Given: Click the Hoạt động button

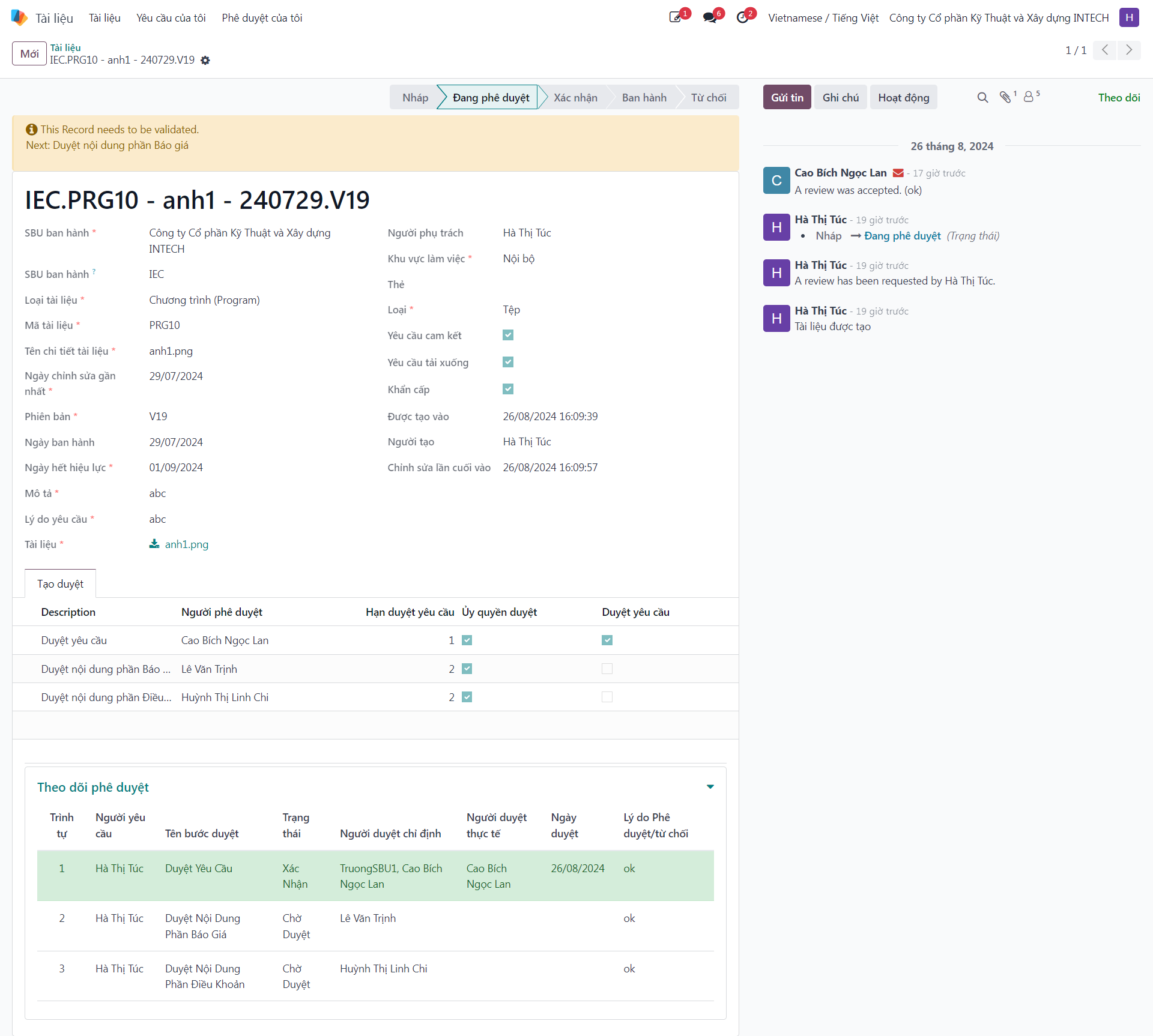Looking at the screenshot, I should [903, 97].
